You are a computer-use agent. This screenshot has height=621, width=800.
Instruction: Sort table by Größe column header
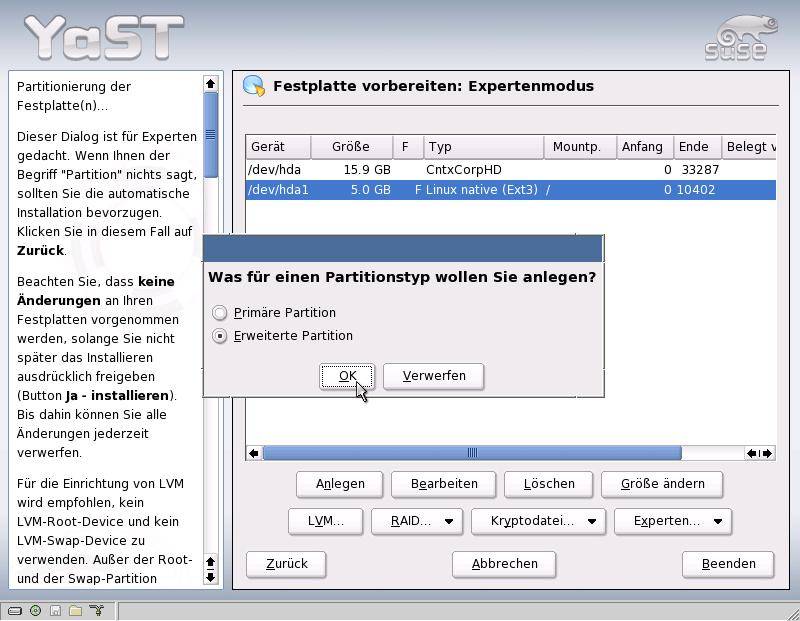pyautogui.click(x=351, y=147)
